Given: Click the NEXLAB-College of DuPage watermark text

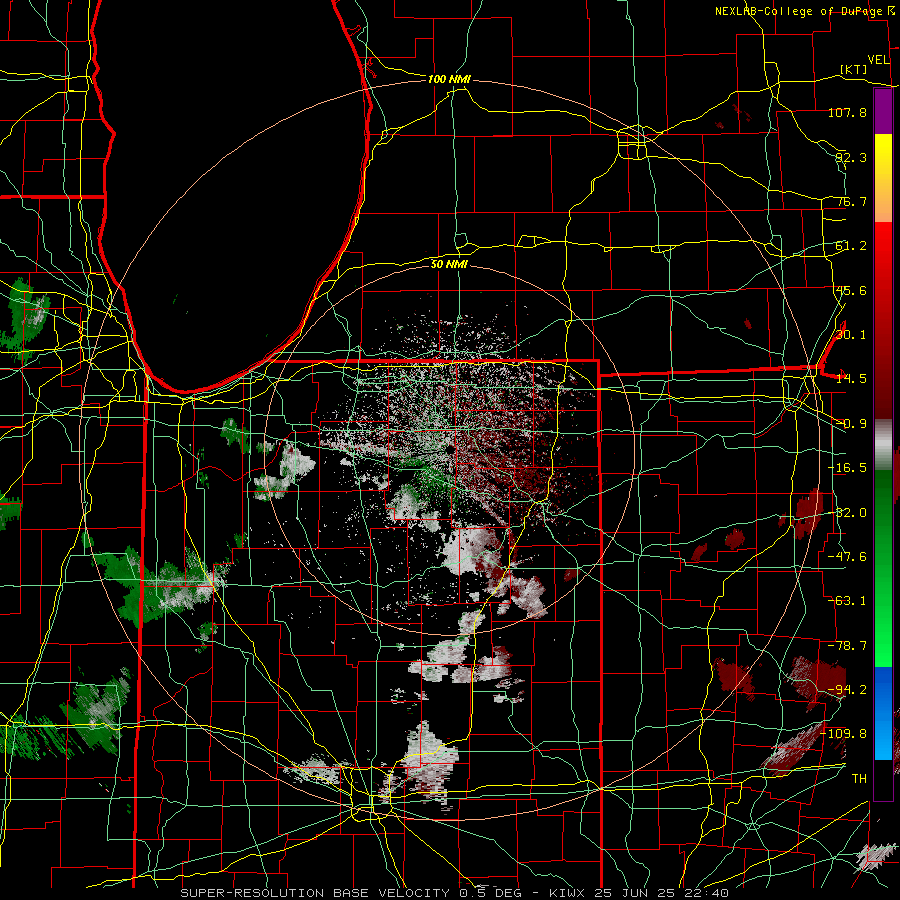Looking at the screenshot, I should [x=801, y=11].
